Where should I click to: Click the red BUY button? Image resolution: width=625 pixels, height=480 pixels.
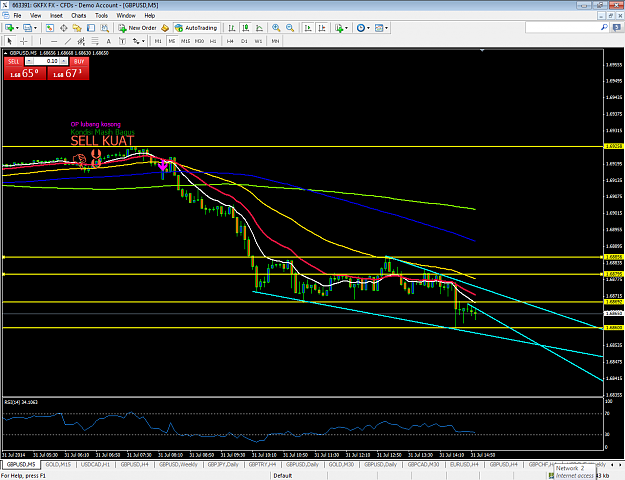(x=79, y=61)
